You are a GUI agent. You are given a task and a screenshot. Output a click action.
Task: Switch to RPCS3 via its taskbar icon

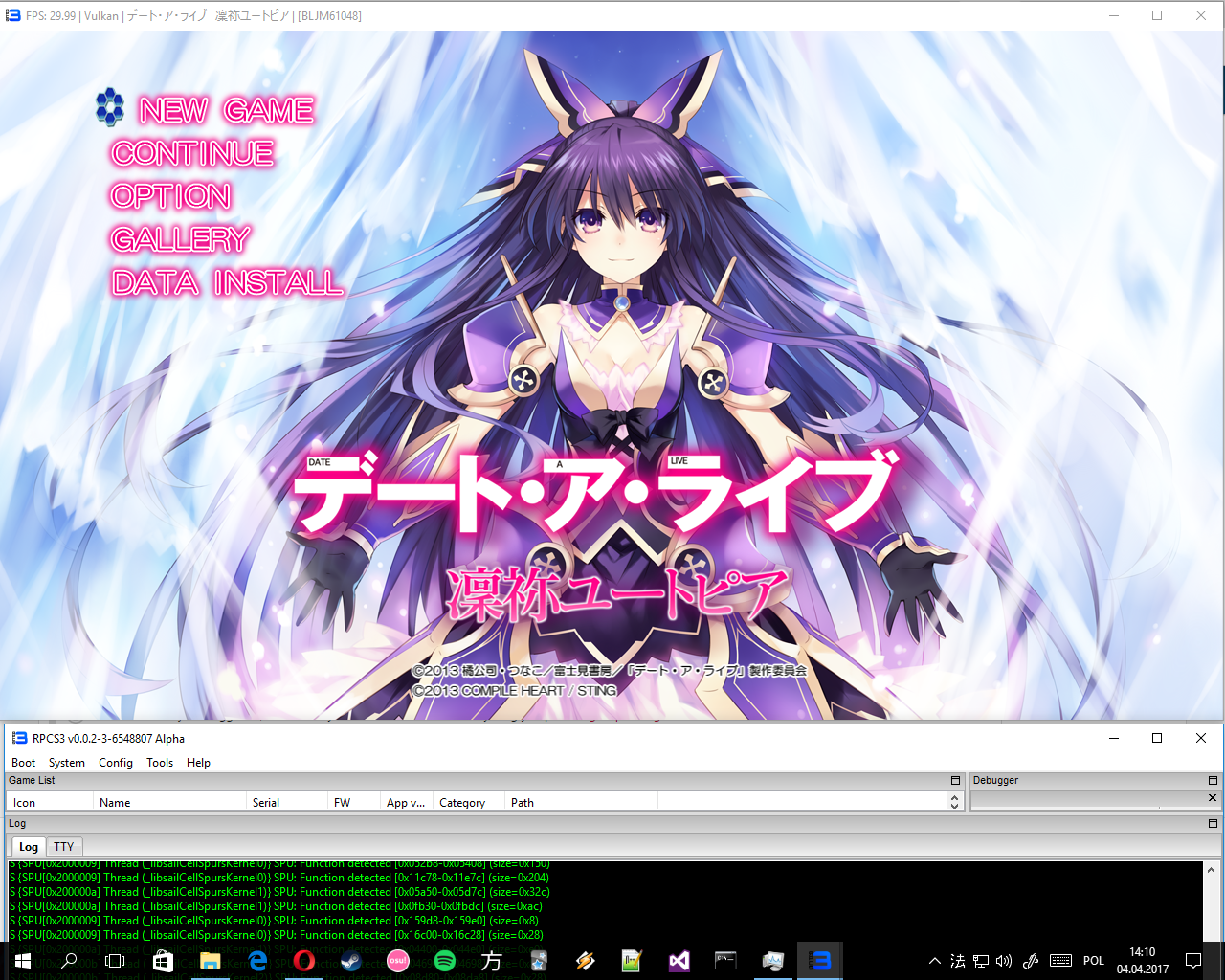(820, 961)
